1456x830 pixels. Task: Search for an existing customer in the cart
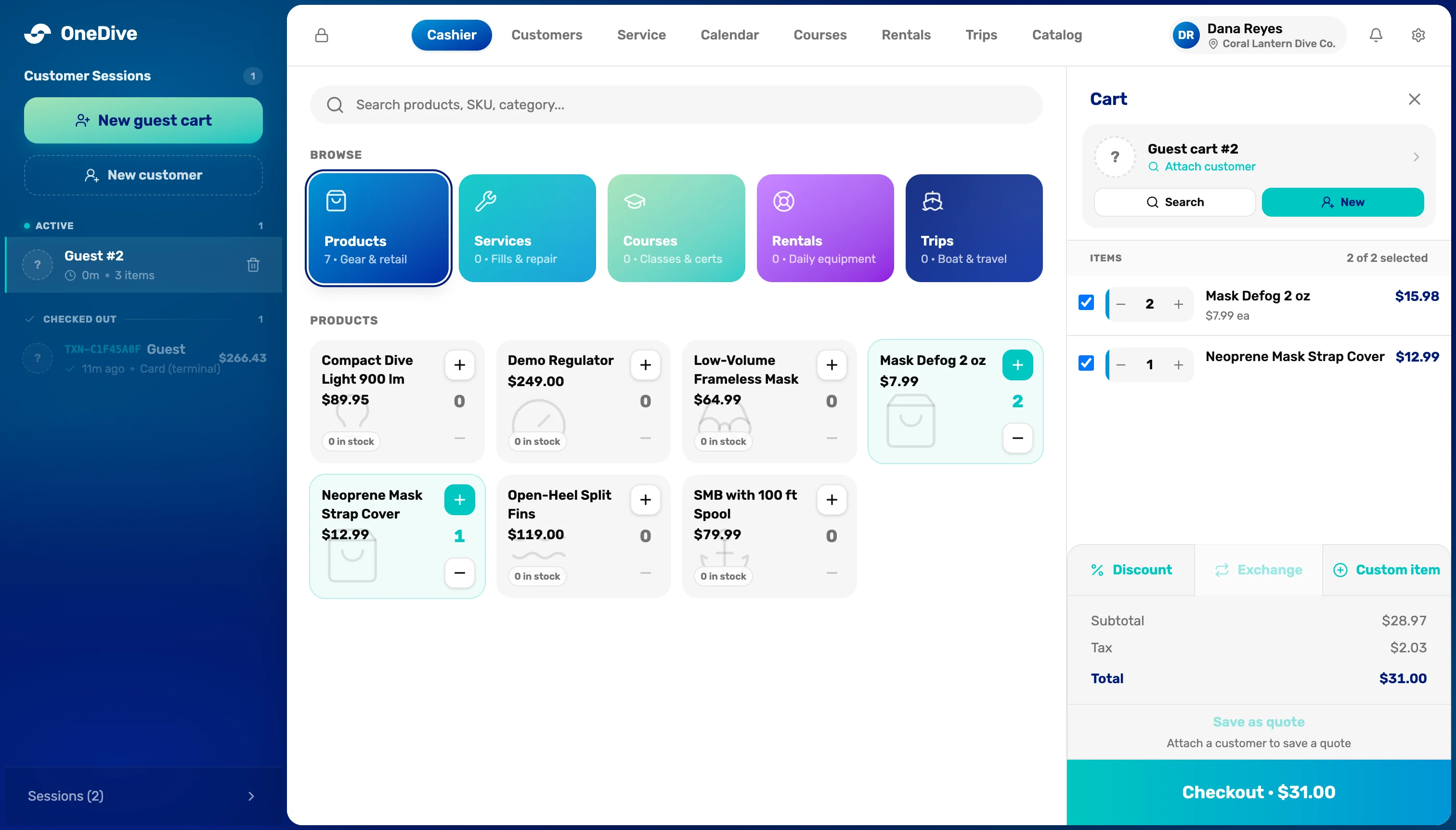[1174, 202]
